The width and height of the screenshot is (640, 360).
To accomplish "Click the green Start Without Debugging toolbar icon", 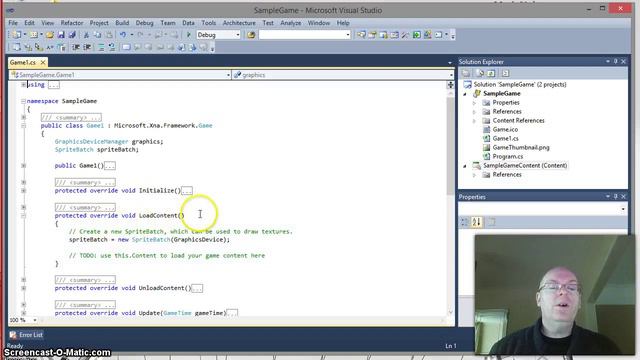I will (416, 35).
